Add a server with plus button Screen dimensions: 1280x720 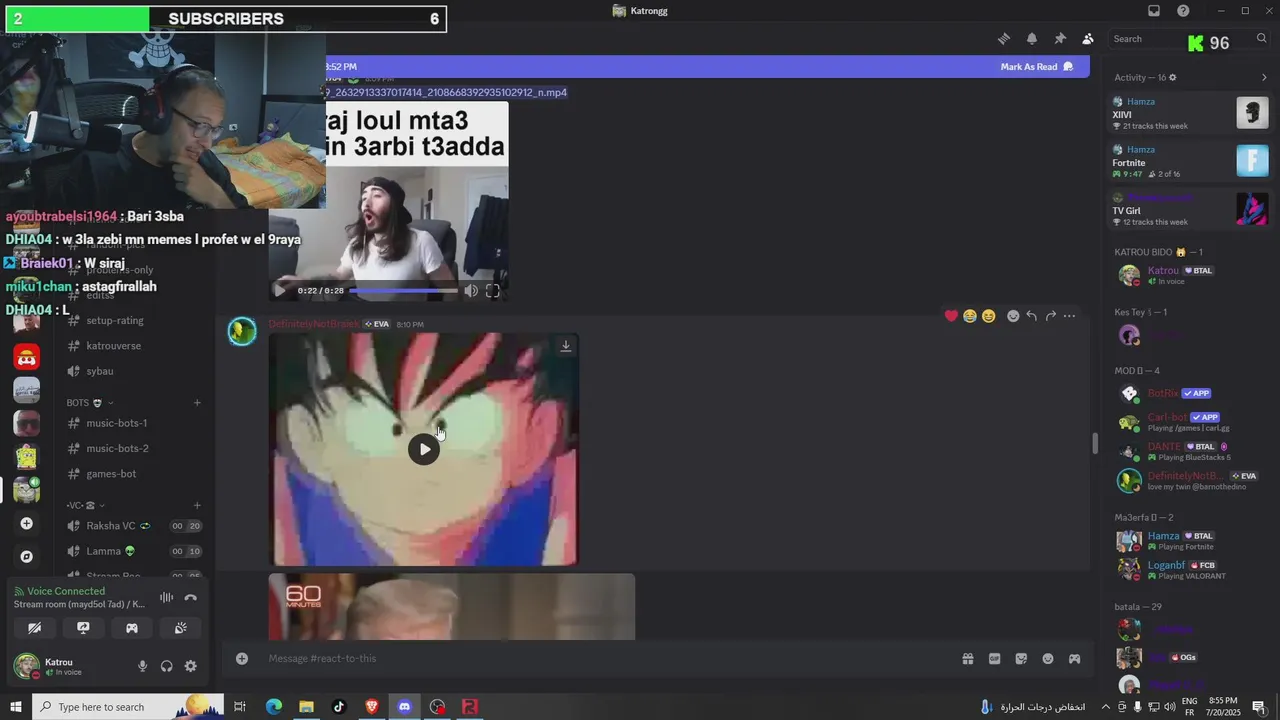(x=27, y=523)
